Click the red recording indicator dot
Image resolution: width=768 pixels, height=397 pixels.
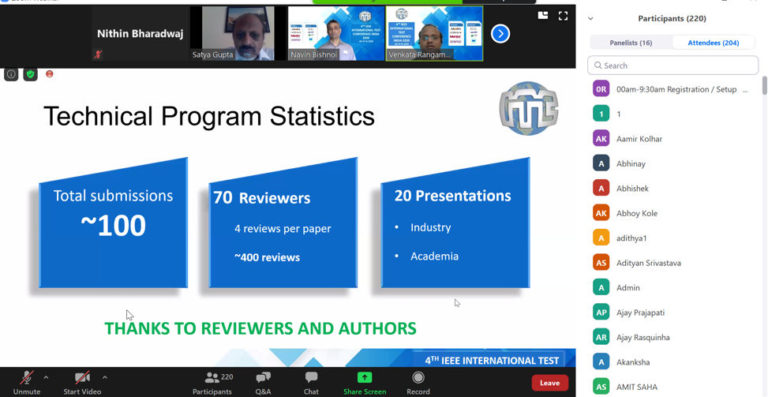(49, 74)
